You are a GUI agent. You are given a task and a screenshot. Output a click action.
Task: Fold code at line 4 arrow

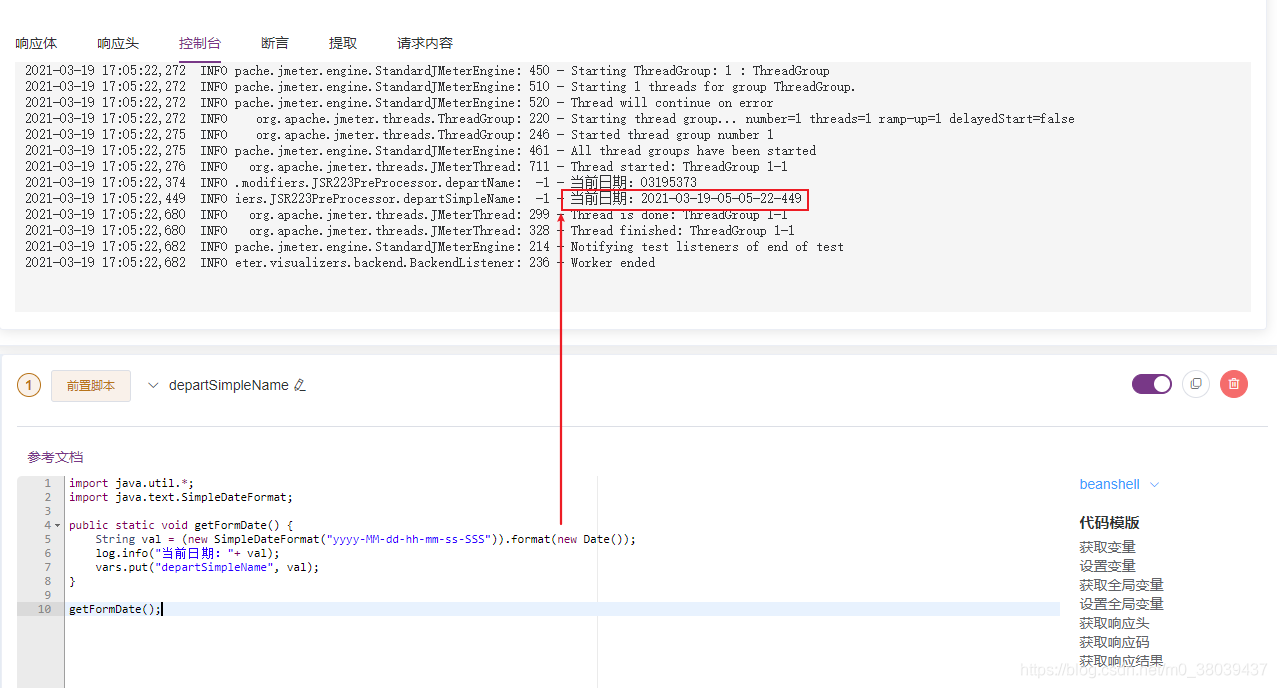57,525
